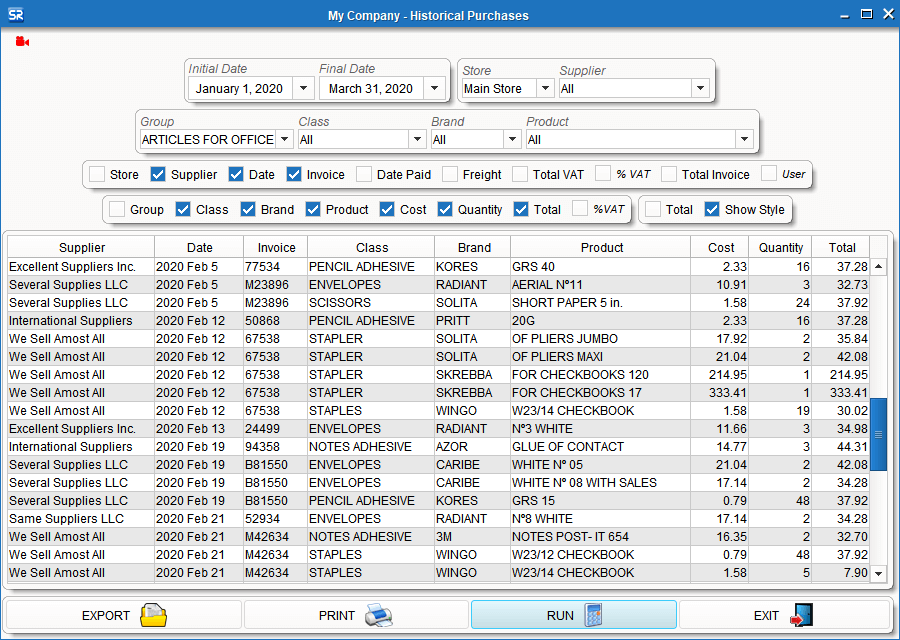The image size is (900, 640).
Task: Click invoice number 94358
Action: coord(276,447)
